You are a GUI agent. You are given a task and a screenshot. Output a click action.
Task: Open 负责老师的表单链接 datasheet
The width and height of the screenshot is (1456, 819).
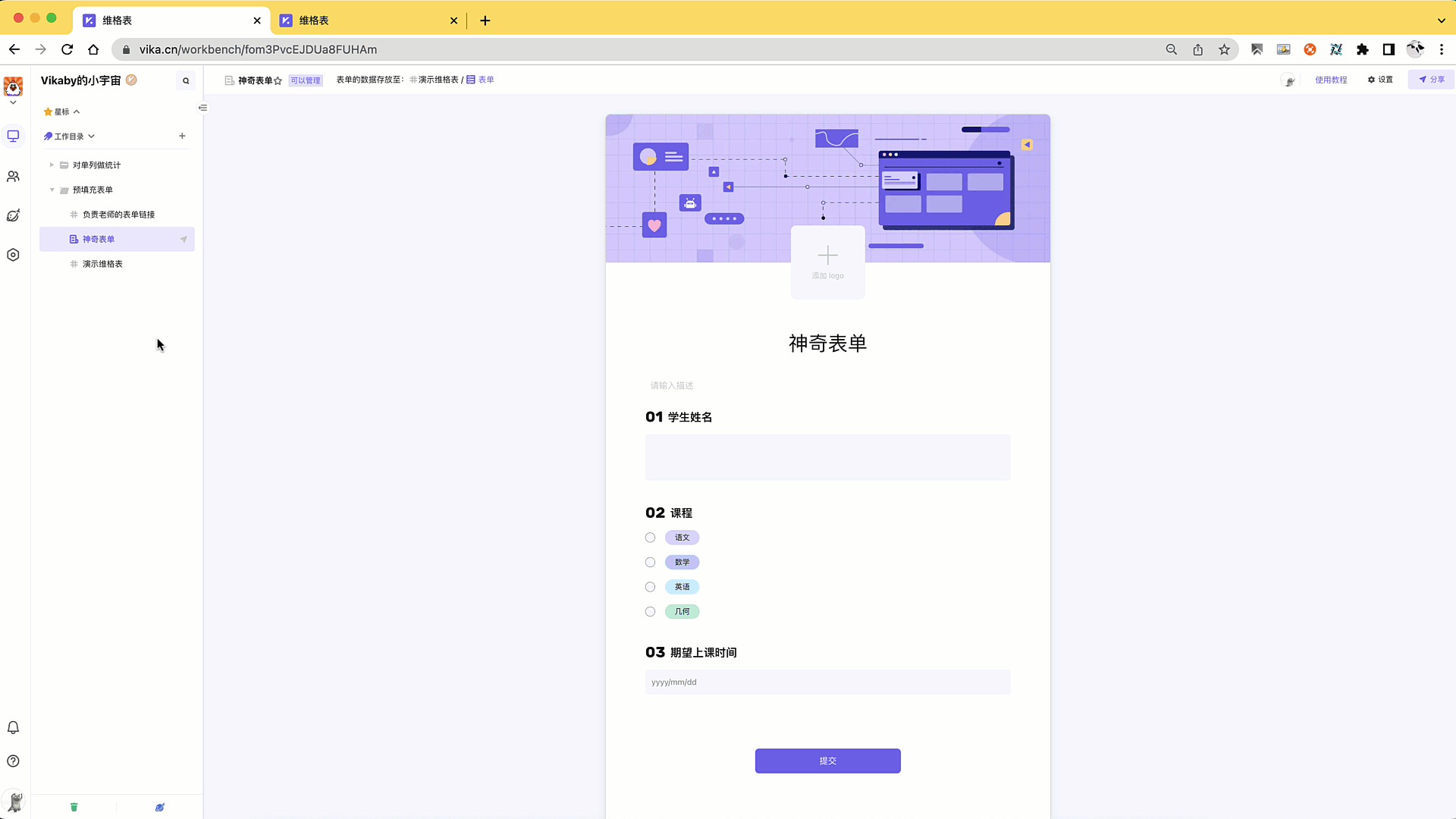pyautogui.click(x=118, y=215)
